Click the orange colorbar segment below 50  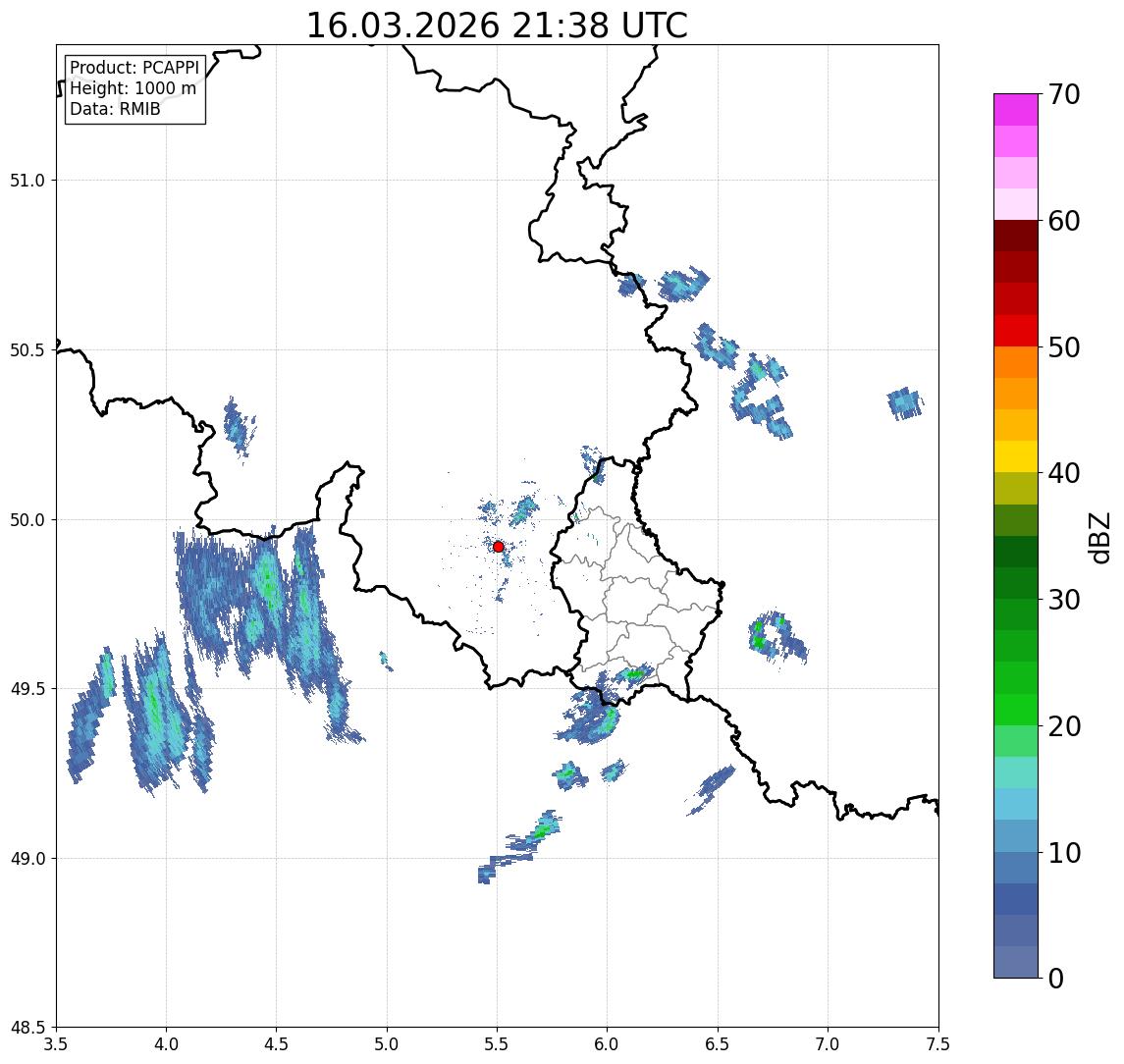pos(1016,362)
